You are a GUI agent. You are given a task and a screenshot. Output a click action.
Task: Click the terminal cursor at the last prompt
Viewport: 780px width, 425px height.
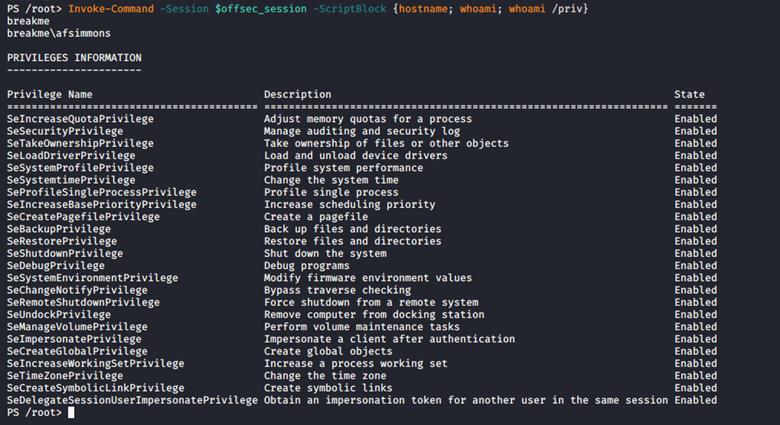[72, 412]
